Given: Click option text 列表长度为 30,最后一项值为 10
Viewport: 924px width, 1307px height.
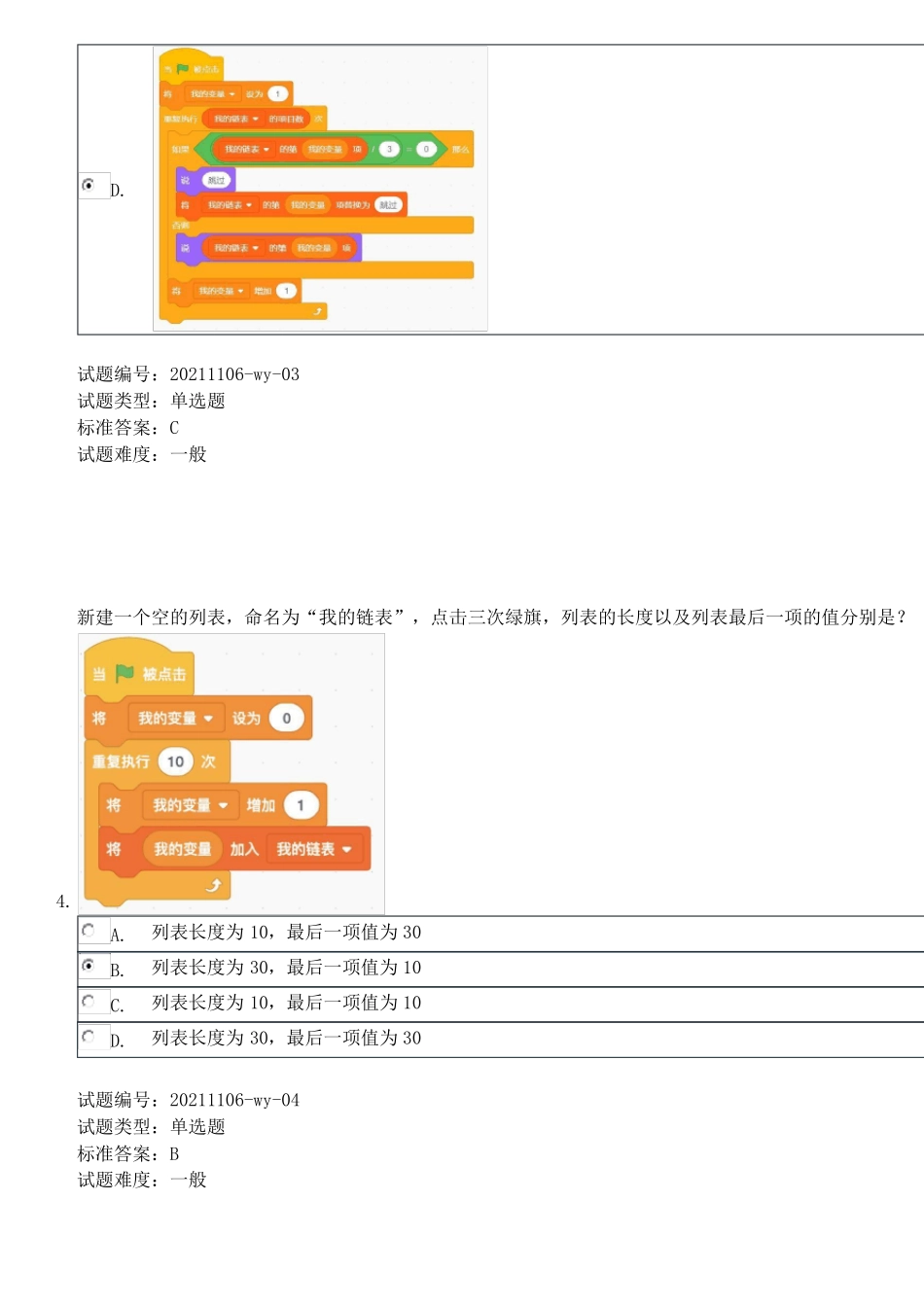Looking at the screenshot, I should click(287, 967).
